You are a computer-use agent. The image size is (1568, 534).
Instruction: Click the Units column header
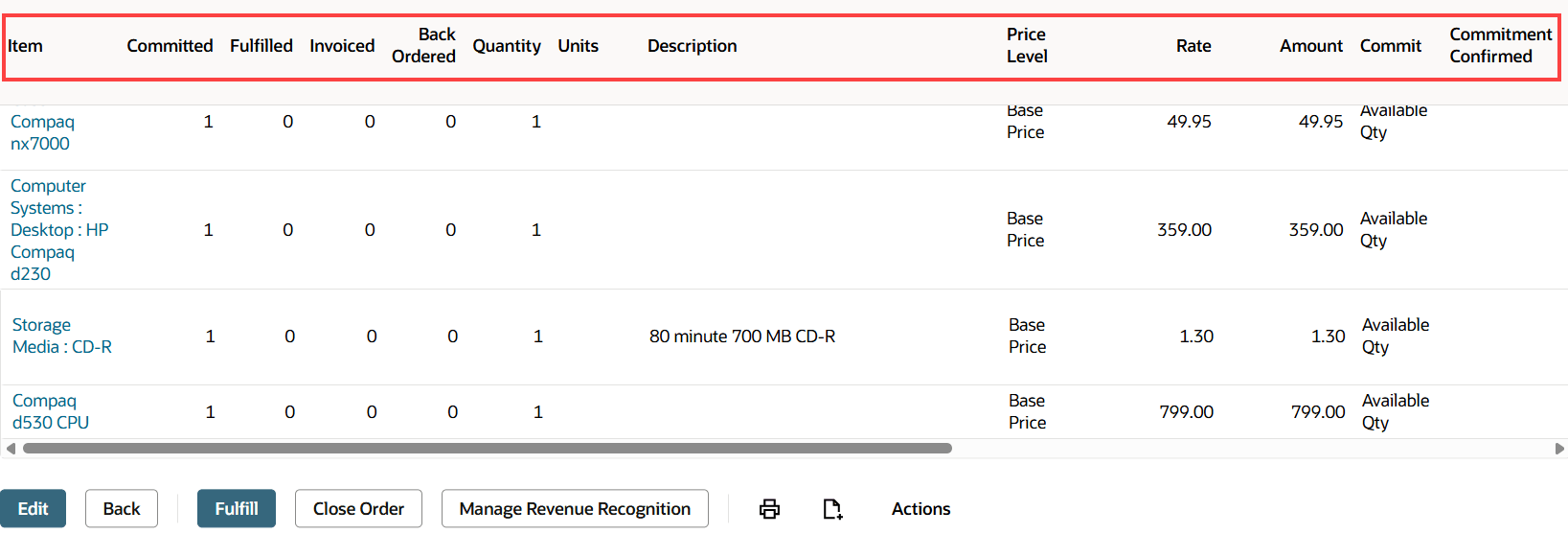click(579, 46)
